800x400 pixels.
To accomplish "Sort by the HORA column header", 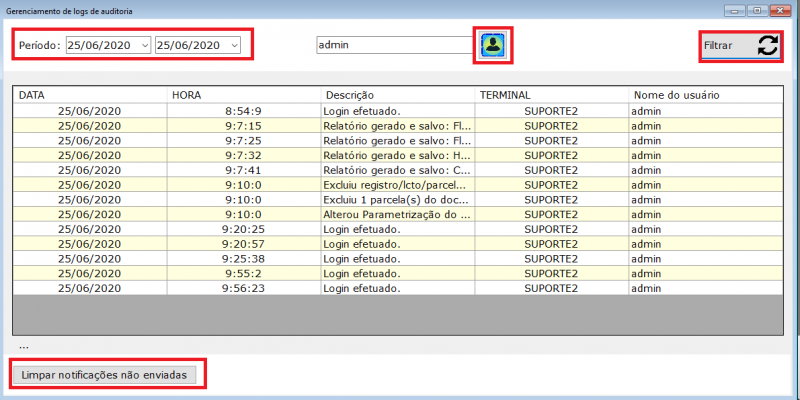I will (x=243, y=95).
